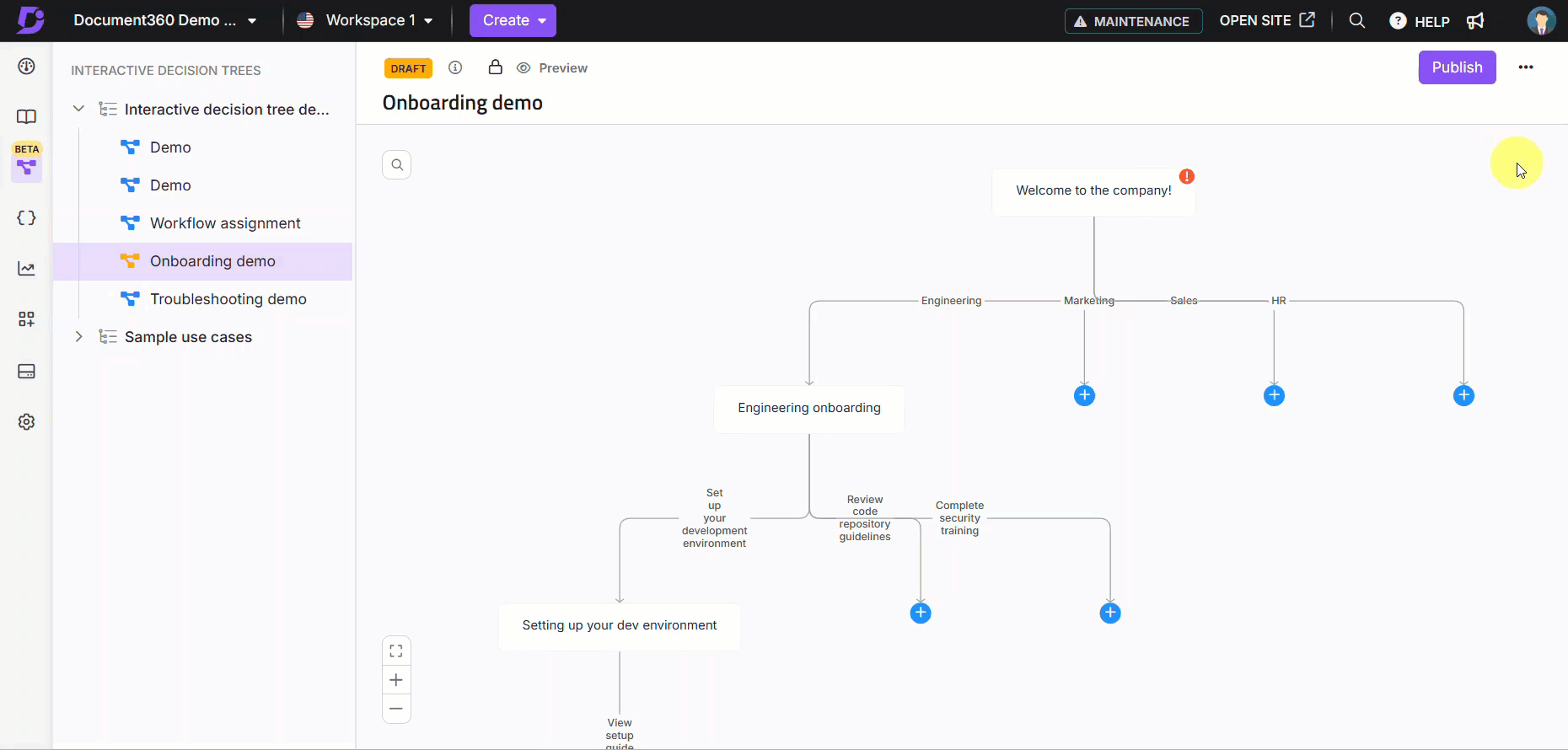
Task: Open the Drive storage icon in sidebar
Action: [x=27, y=371]
